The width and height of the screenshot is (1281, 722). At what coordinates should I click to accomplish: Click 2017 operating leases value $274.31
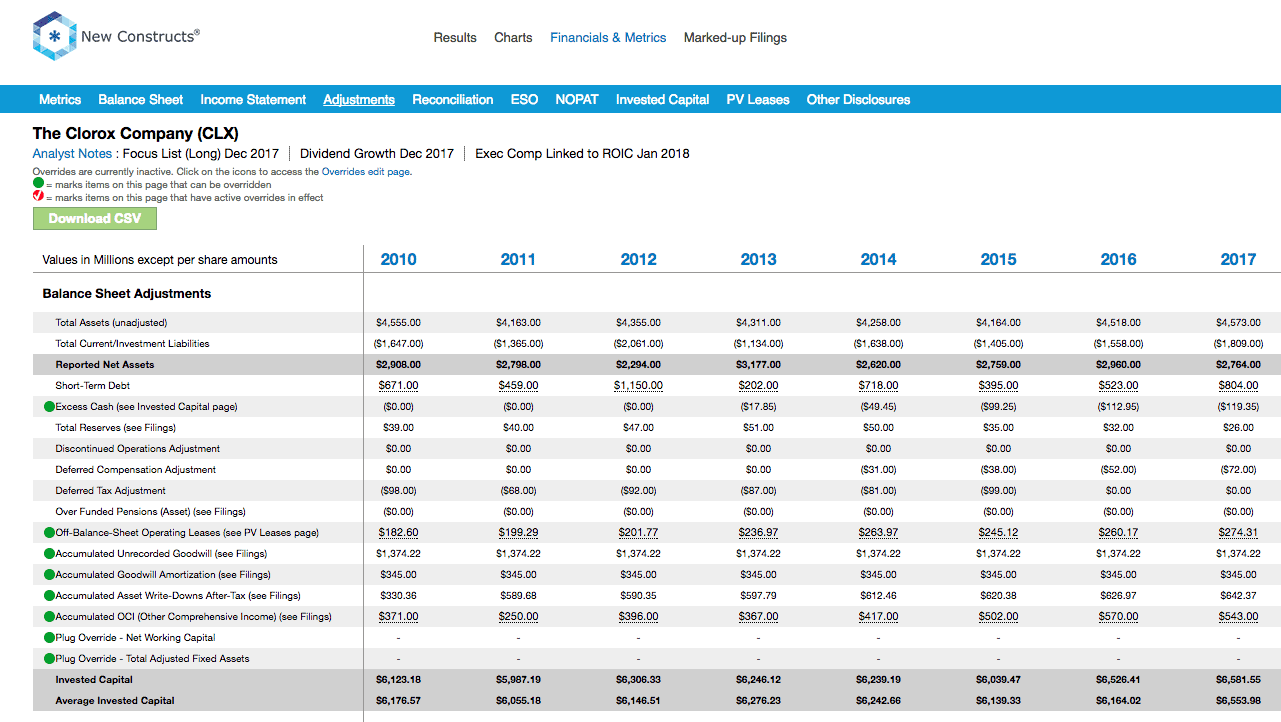(x=1238, y=533)
